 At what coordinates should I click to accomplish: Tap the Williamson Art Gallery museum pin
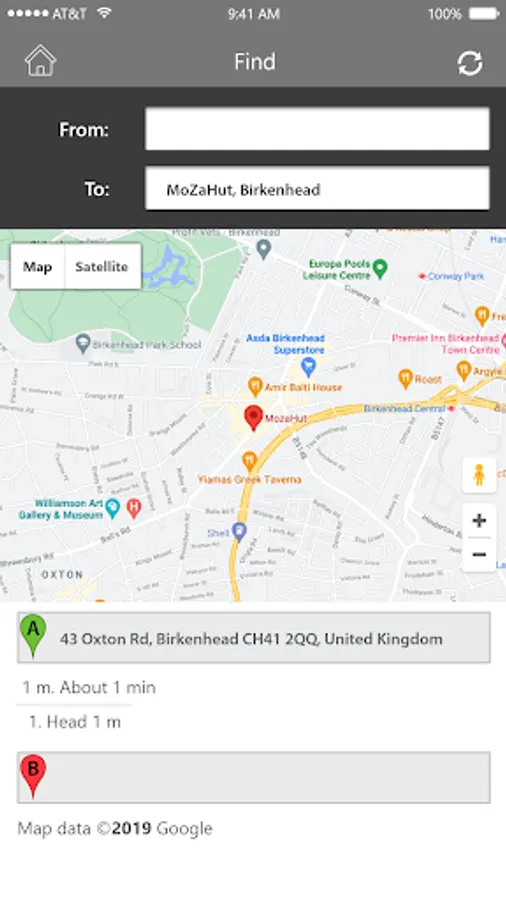click(113, 508)
